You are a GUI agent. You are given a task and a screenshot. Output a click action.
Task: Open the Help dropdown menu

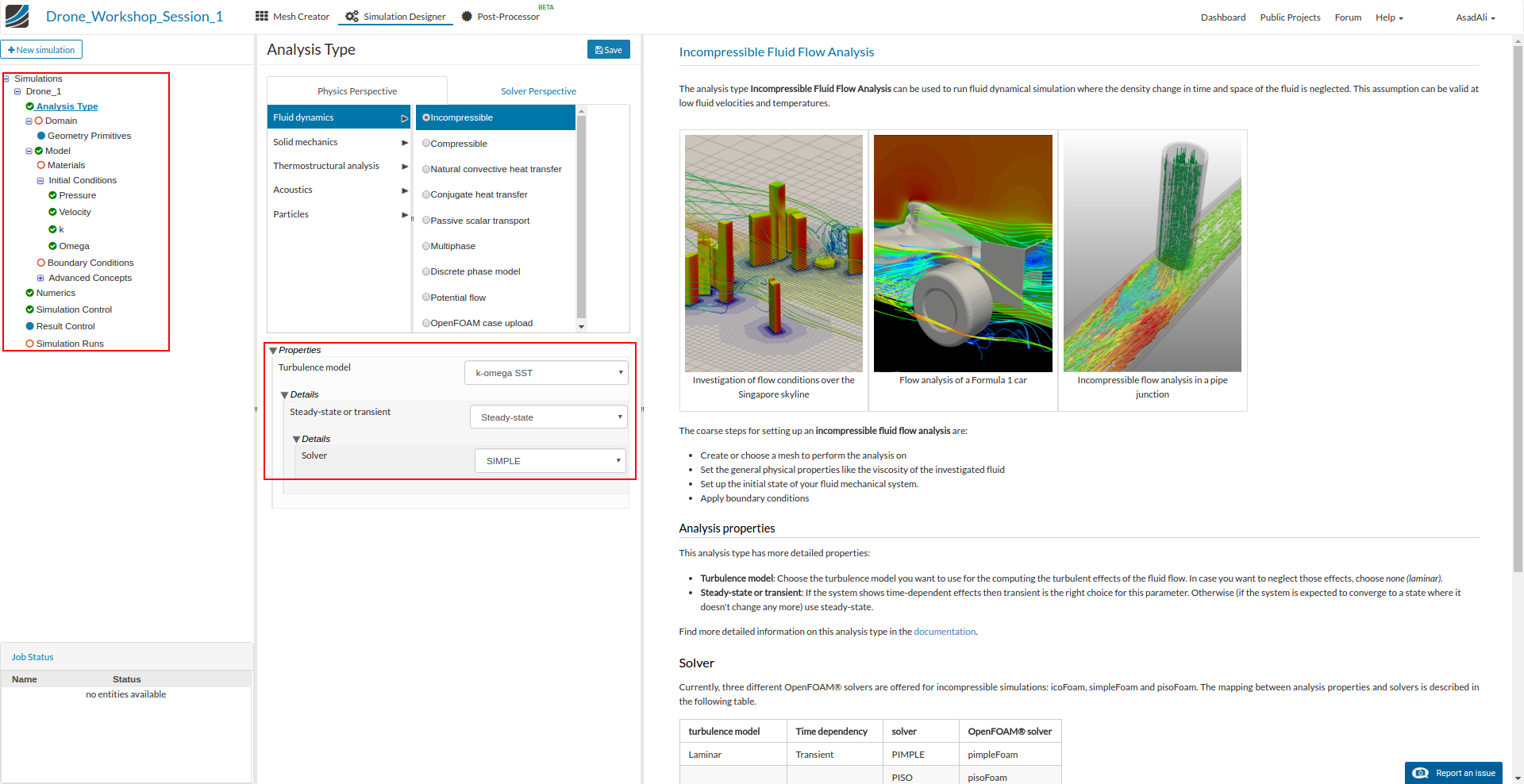[1389, 17]
